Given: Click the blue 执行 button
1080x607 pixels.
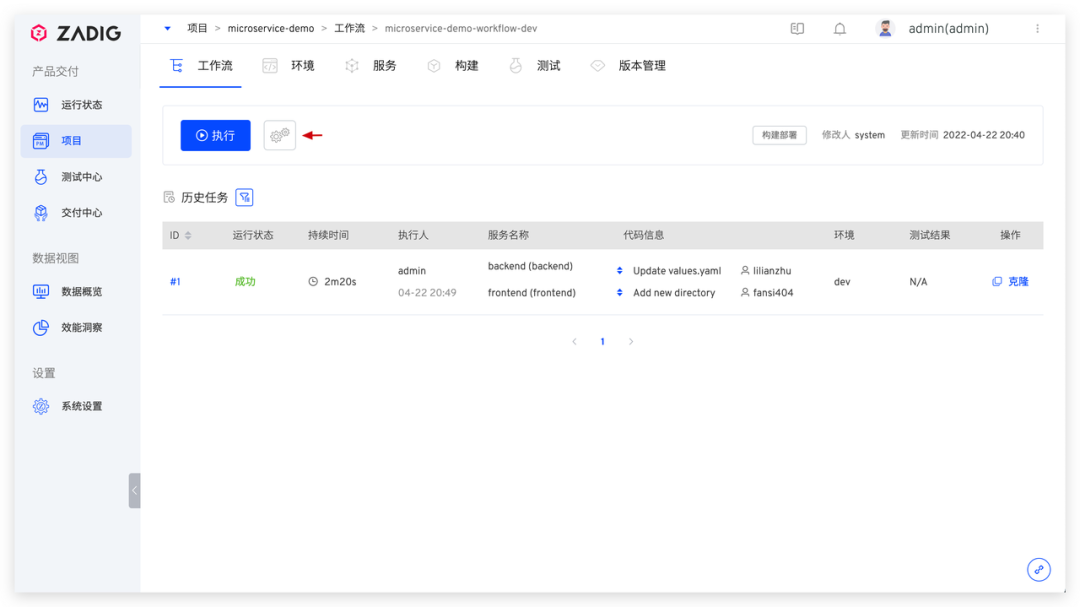Looking at the screenshot, I should click(x=216, y=135).
